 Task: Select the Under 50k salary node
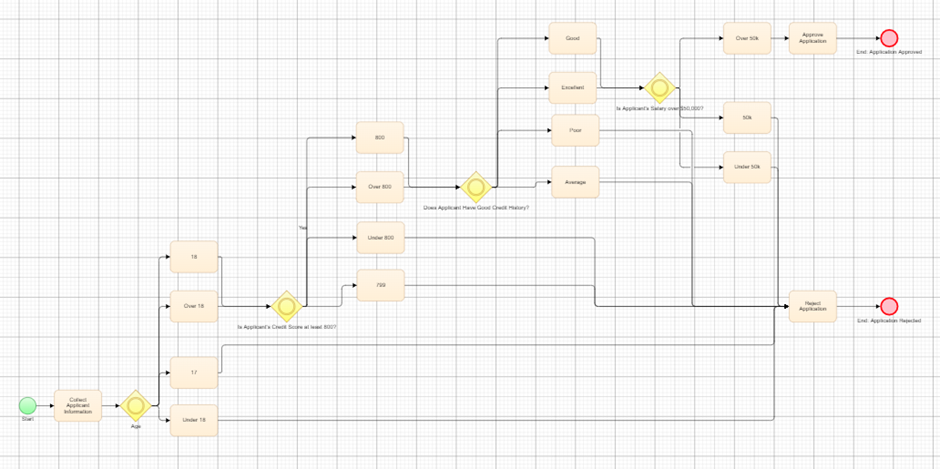click(747, 167)
